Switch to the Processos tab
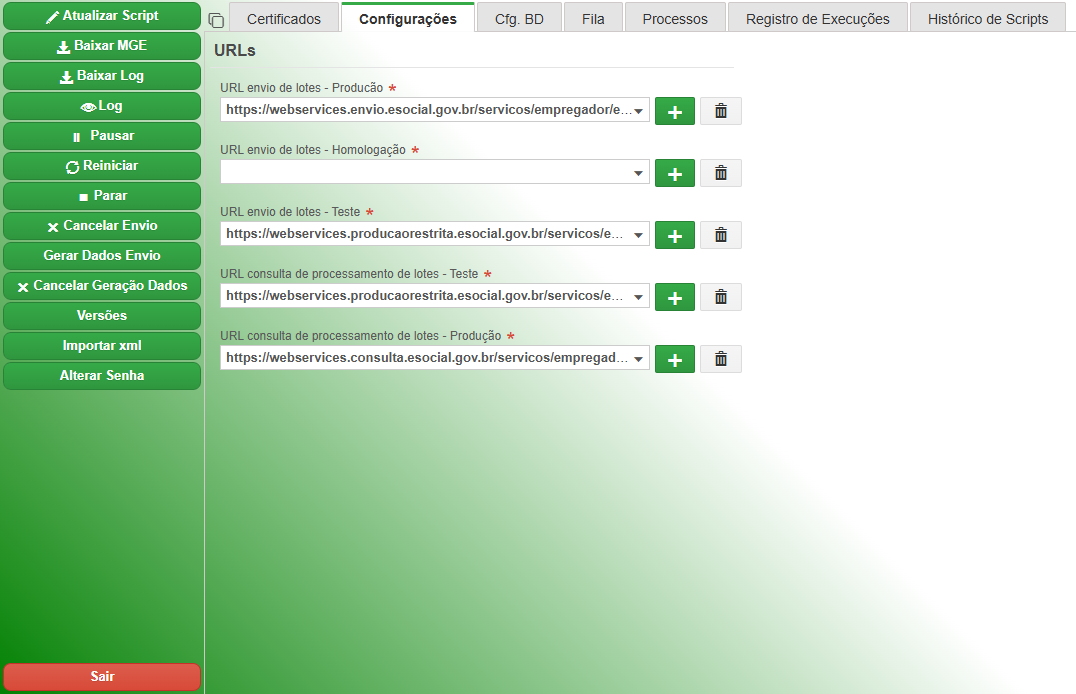 [675, 19]
